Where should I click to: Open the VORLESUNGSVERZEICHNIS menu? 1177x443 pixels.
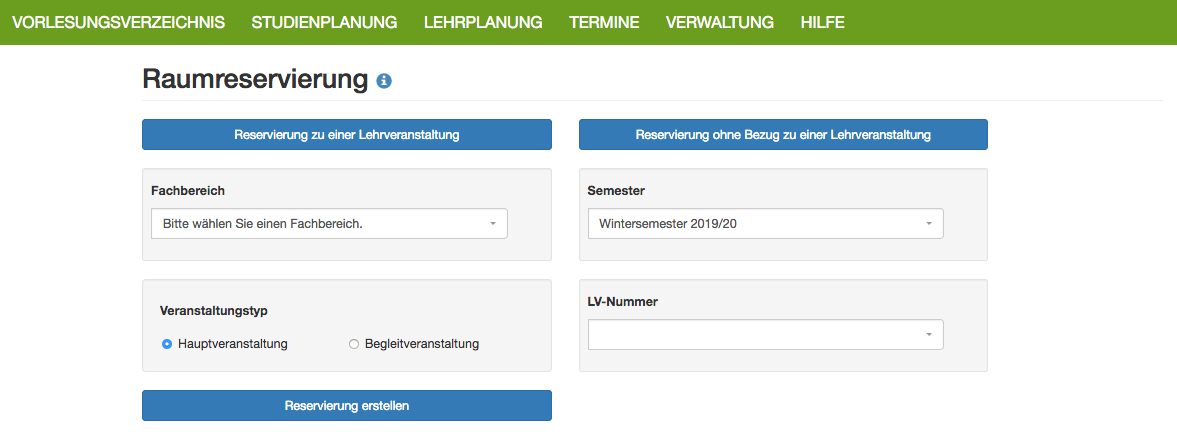119,23
